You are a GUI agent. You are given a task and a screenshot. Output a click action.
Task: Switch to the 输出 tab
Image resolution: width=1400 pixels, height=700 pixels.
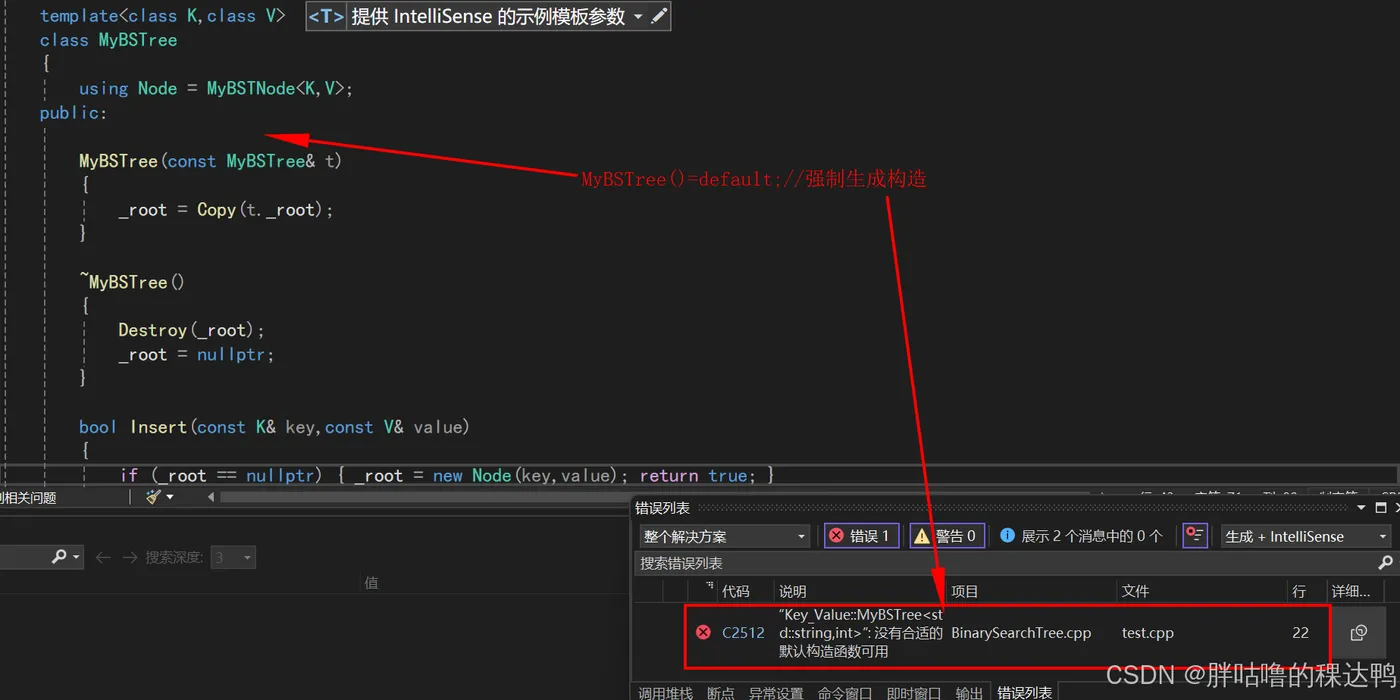coord(968,692)
